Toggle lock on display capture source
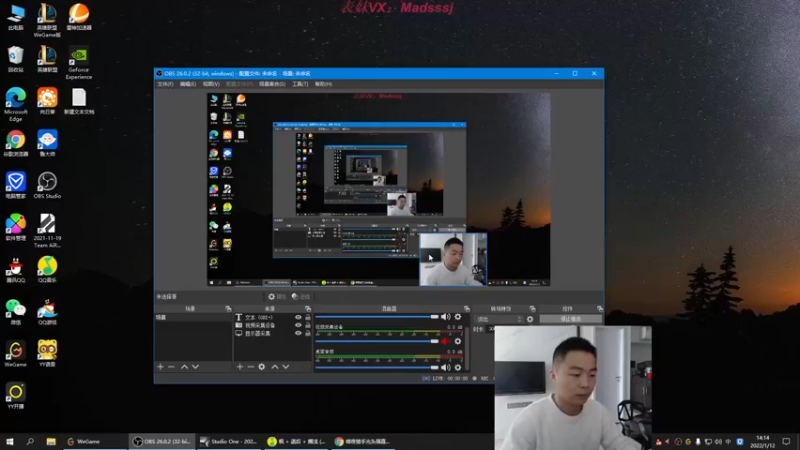800x450 pixels. point(308,333)
